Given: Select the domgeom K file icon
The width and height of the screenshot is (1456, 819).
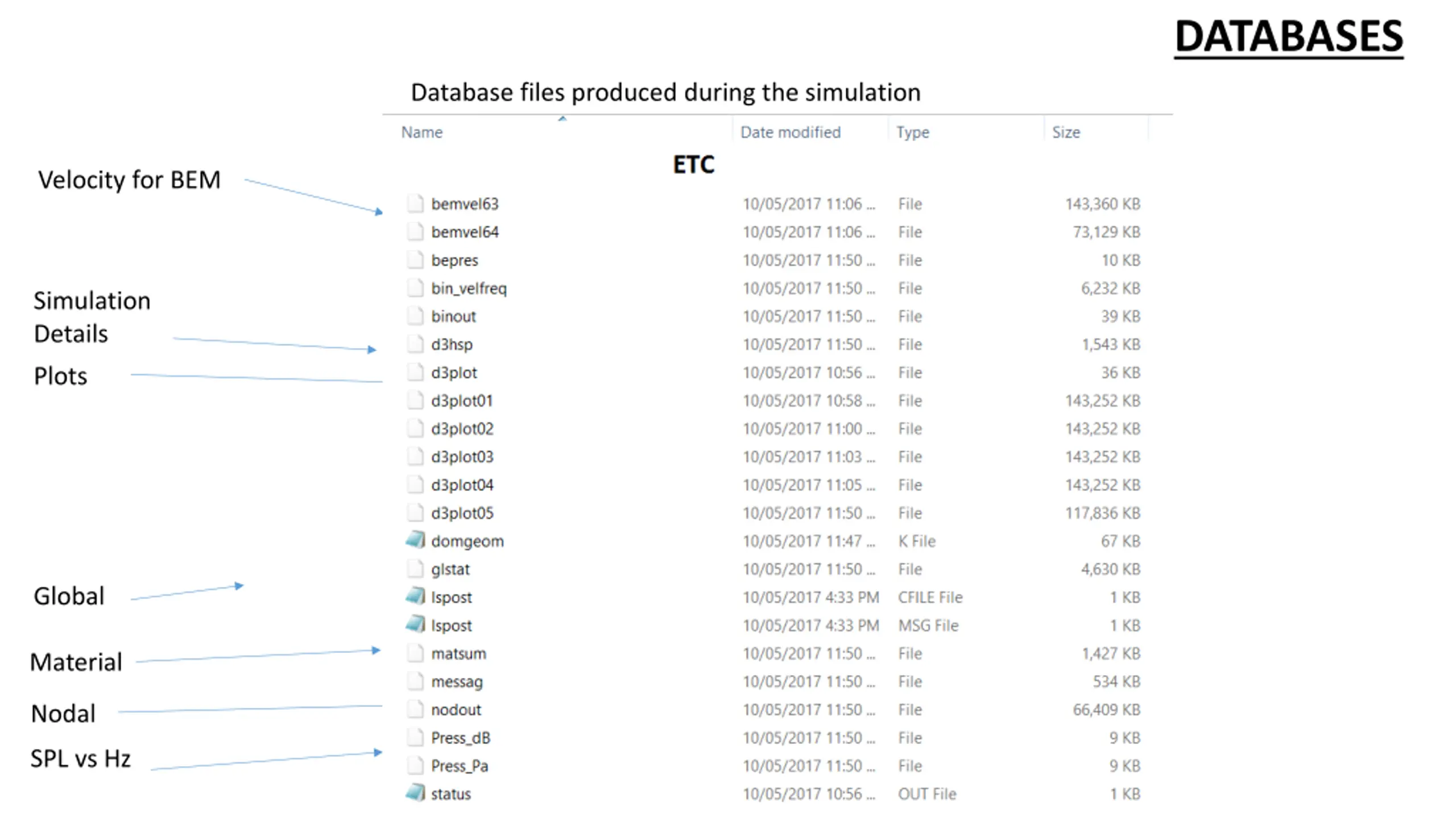Looking at the screenshot, I should (415, 540).
